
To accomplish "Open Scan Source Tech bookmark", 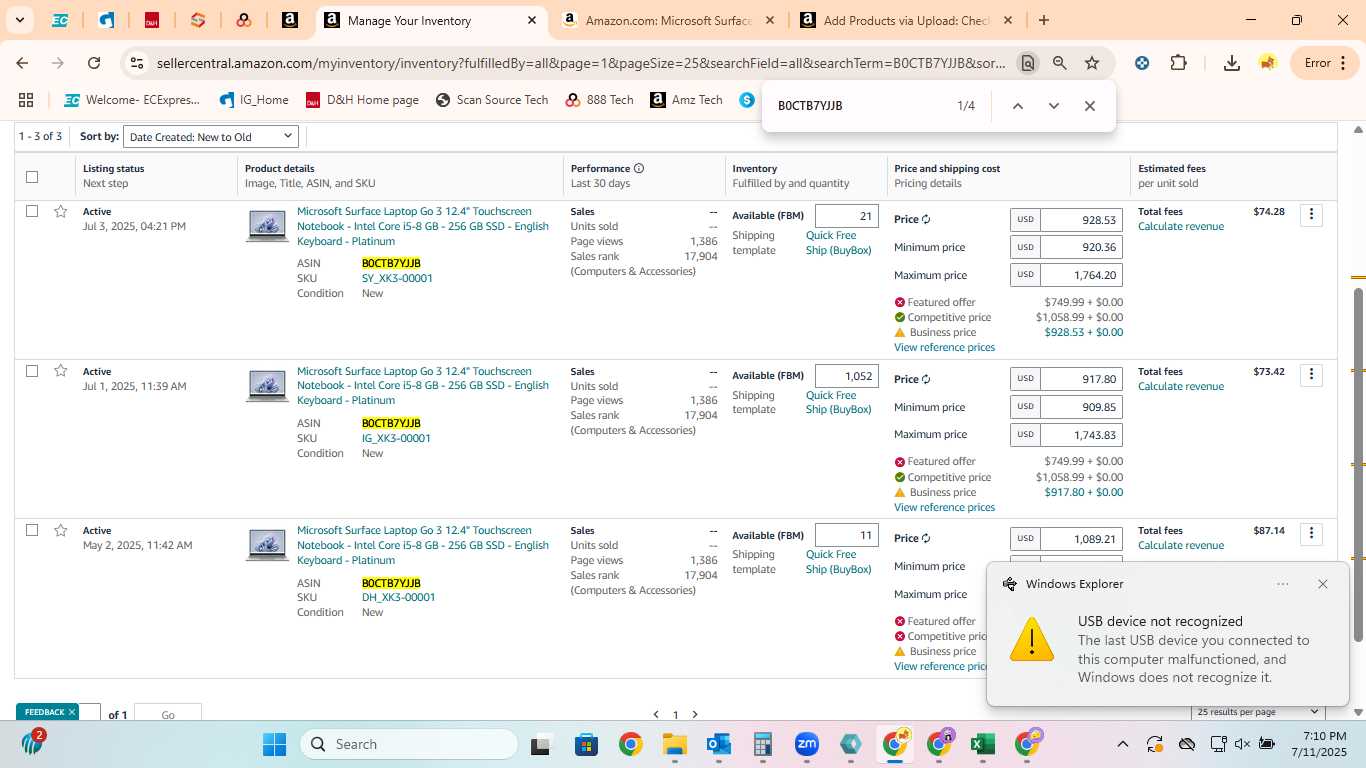I will [492, 100].
